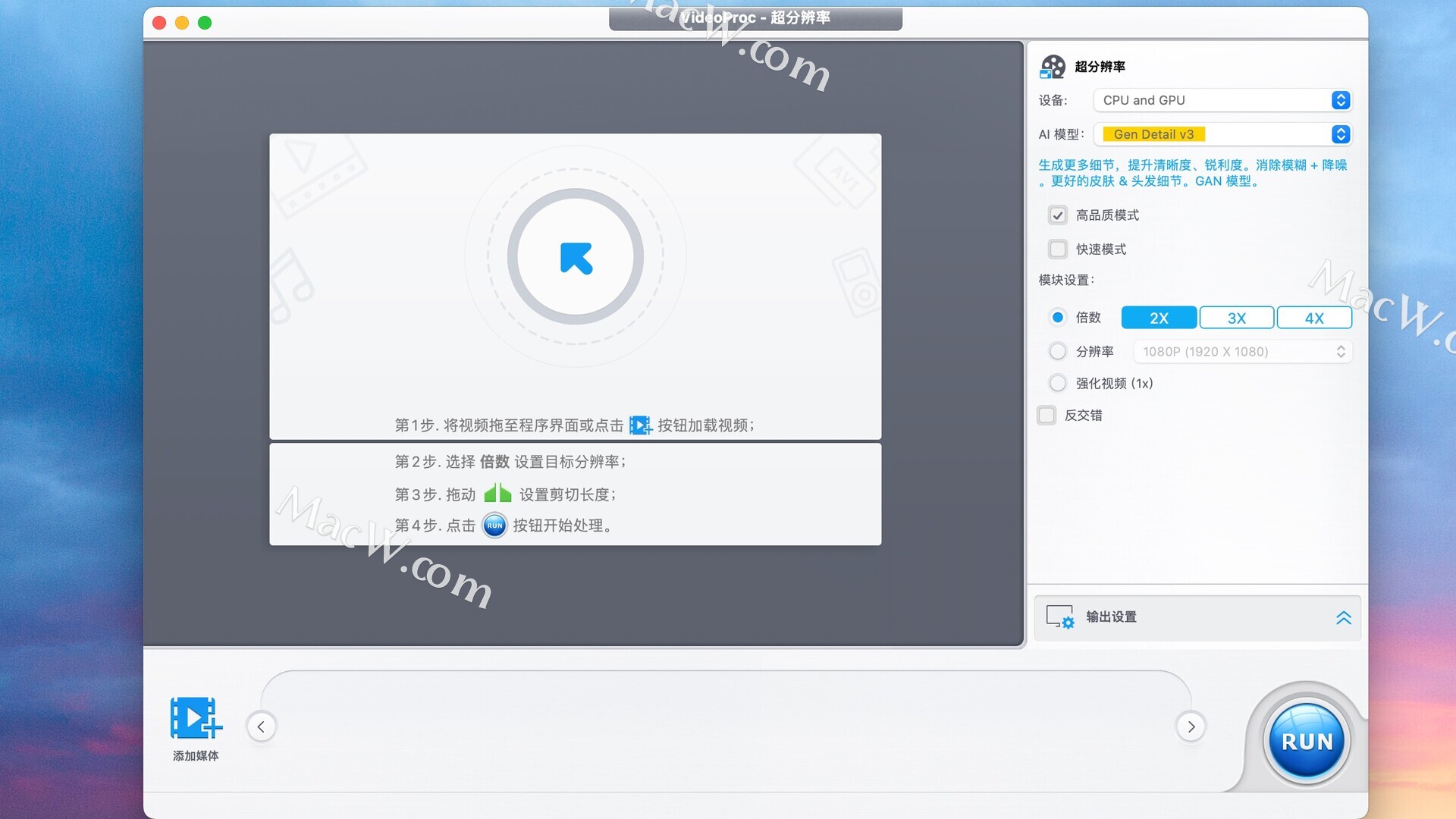Open the 1080P (1920 X 1080) resolution dropdown
1456x819 pixels.
tap(1242, 352)
